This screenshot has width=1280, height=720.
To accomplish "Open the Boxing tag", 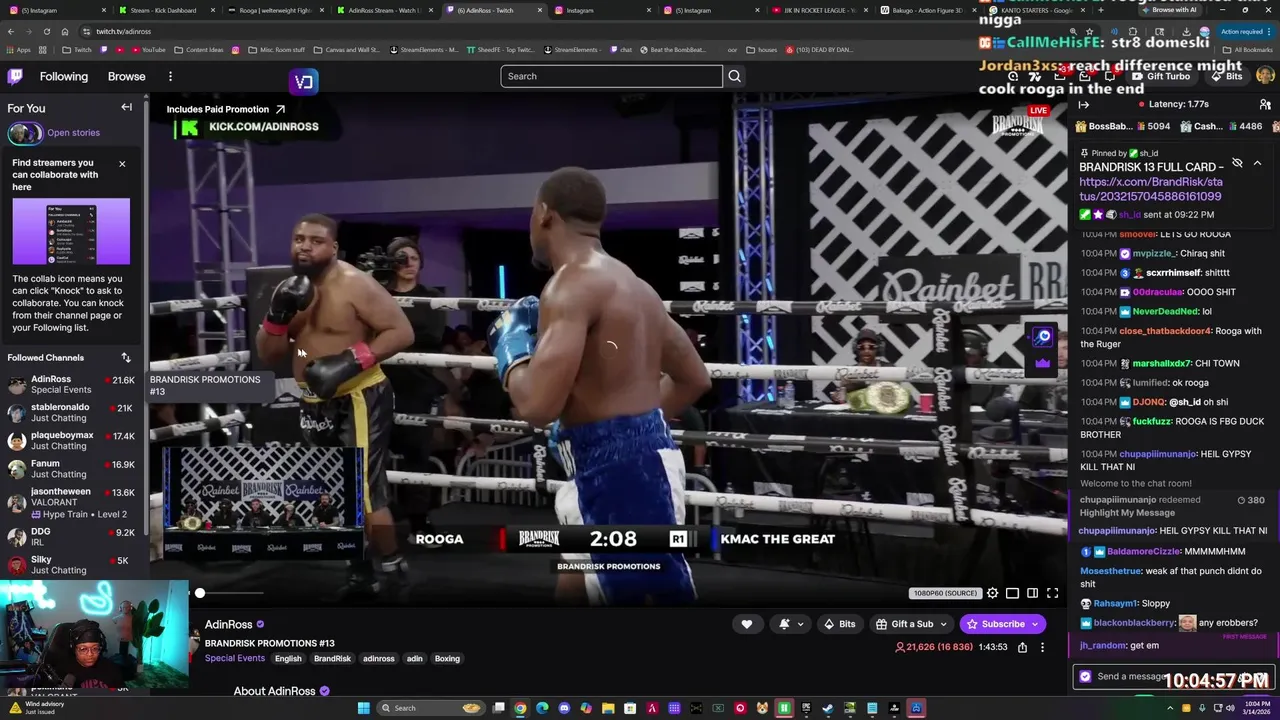I will [447, 659].
